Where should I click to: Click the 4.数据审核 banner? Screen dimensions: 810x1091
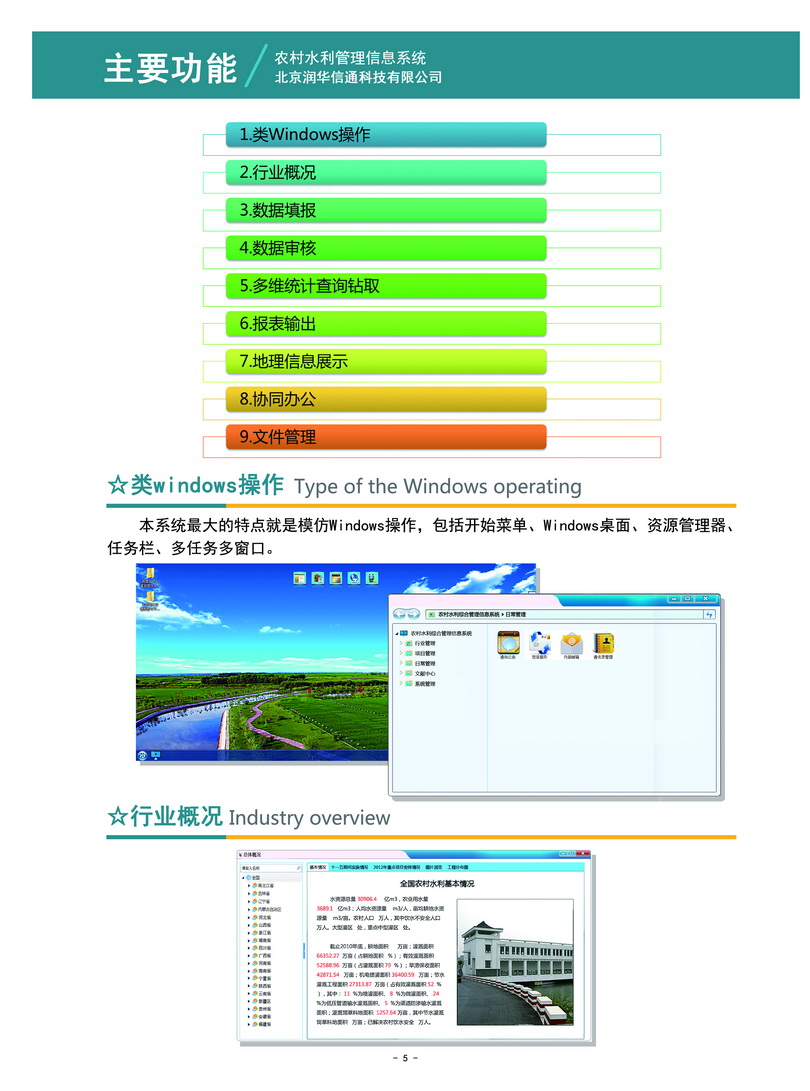(386, 248)
